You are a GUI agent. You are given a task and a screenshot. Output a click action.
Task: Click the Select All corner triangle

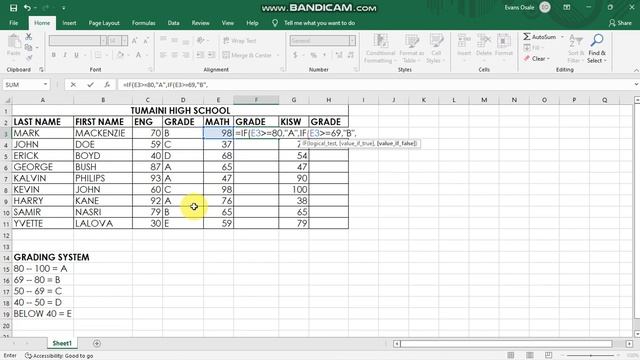(x=7, y=100)
